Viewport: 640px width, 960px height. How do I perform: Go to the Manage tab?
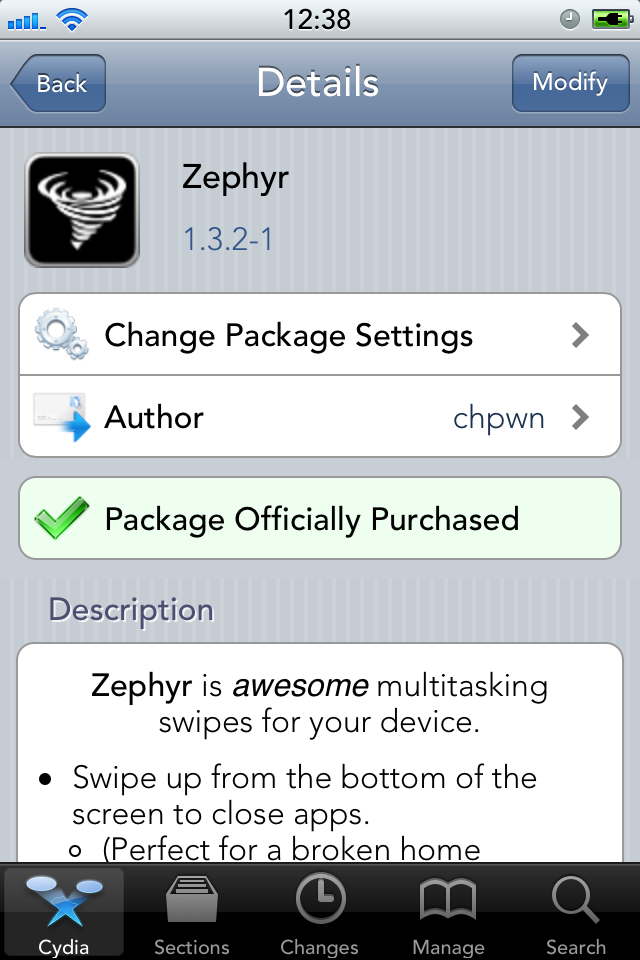pyautogui.click(x=448, y=913)
